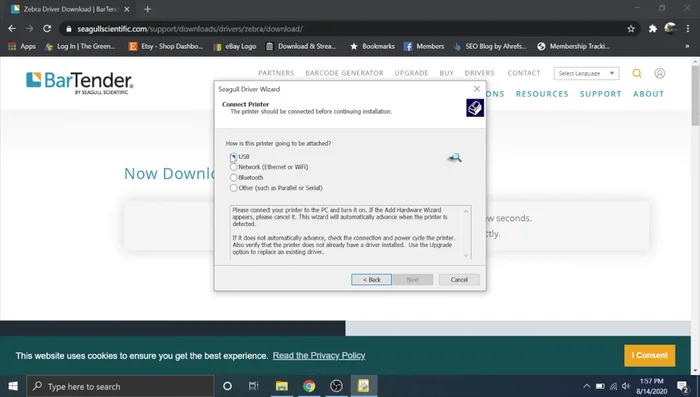Click the page vertical scrollbar thumb

pos(695,96)
